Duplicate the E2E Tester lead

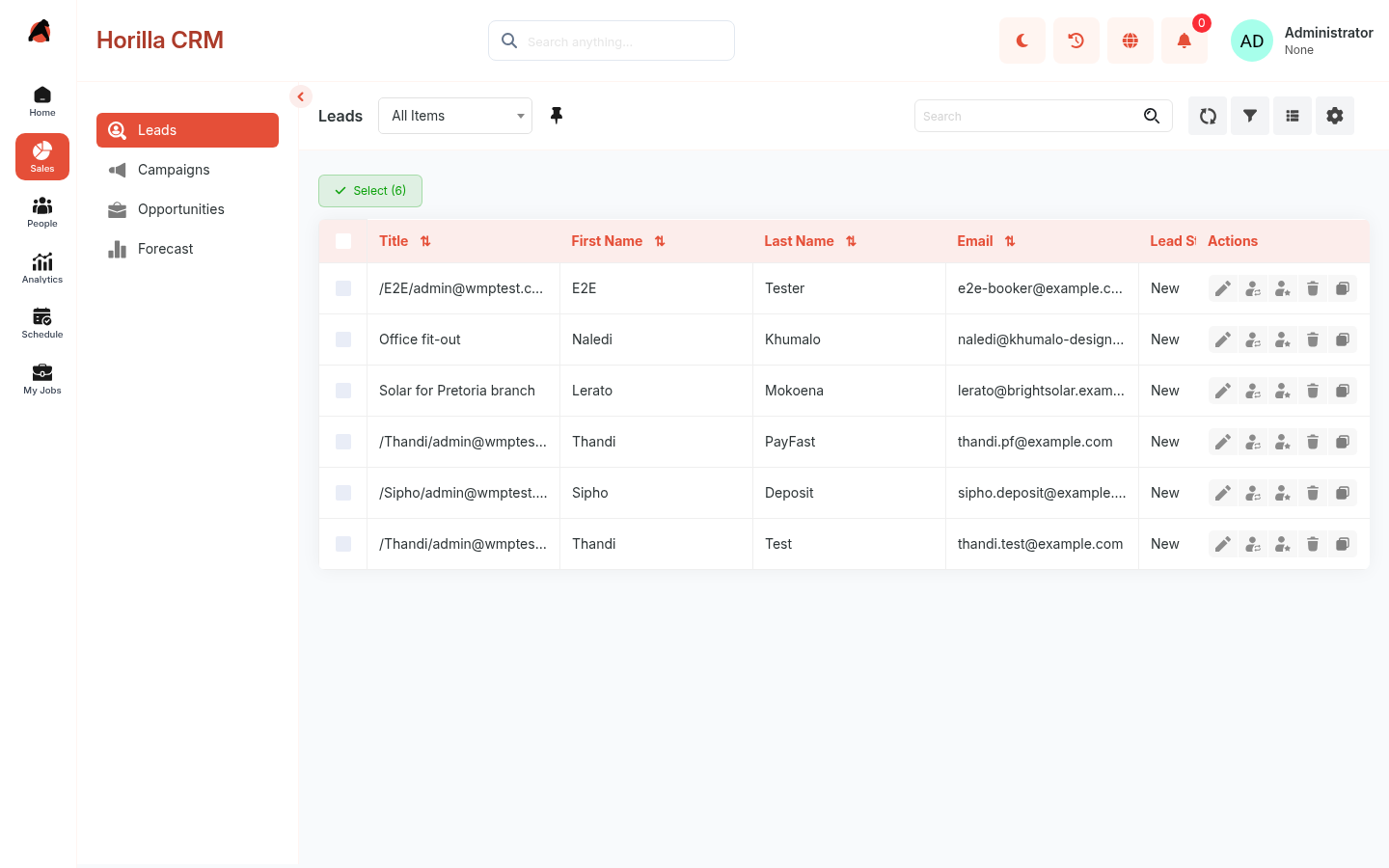(1343, 288)
